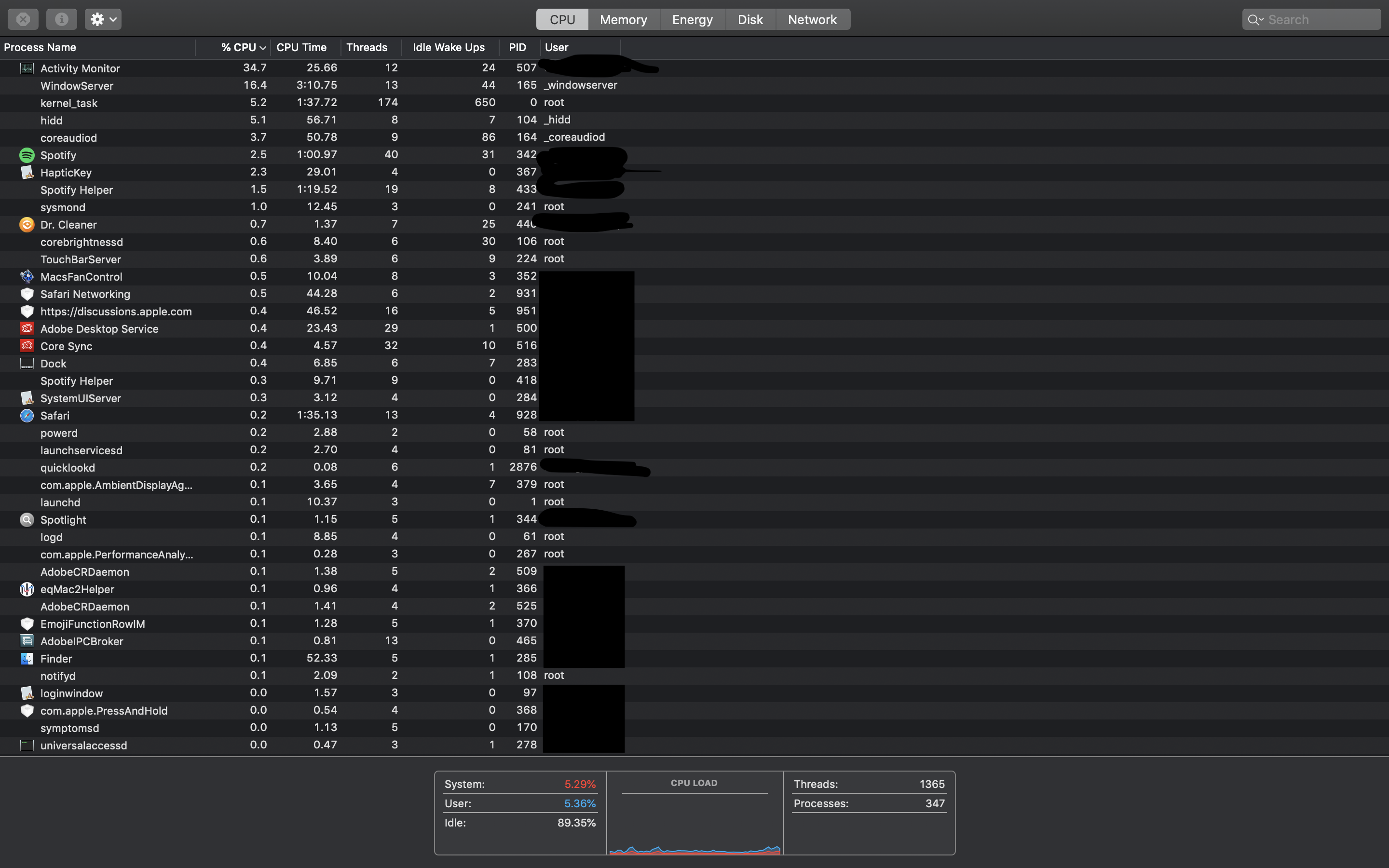The image size is (1389, 868).
Task: Switch to the Memory tab
Action: pyautogui.click(x=623, y=19)
